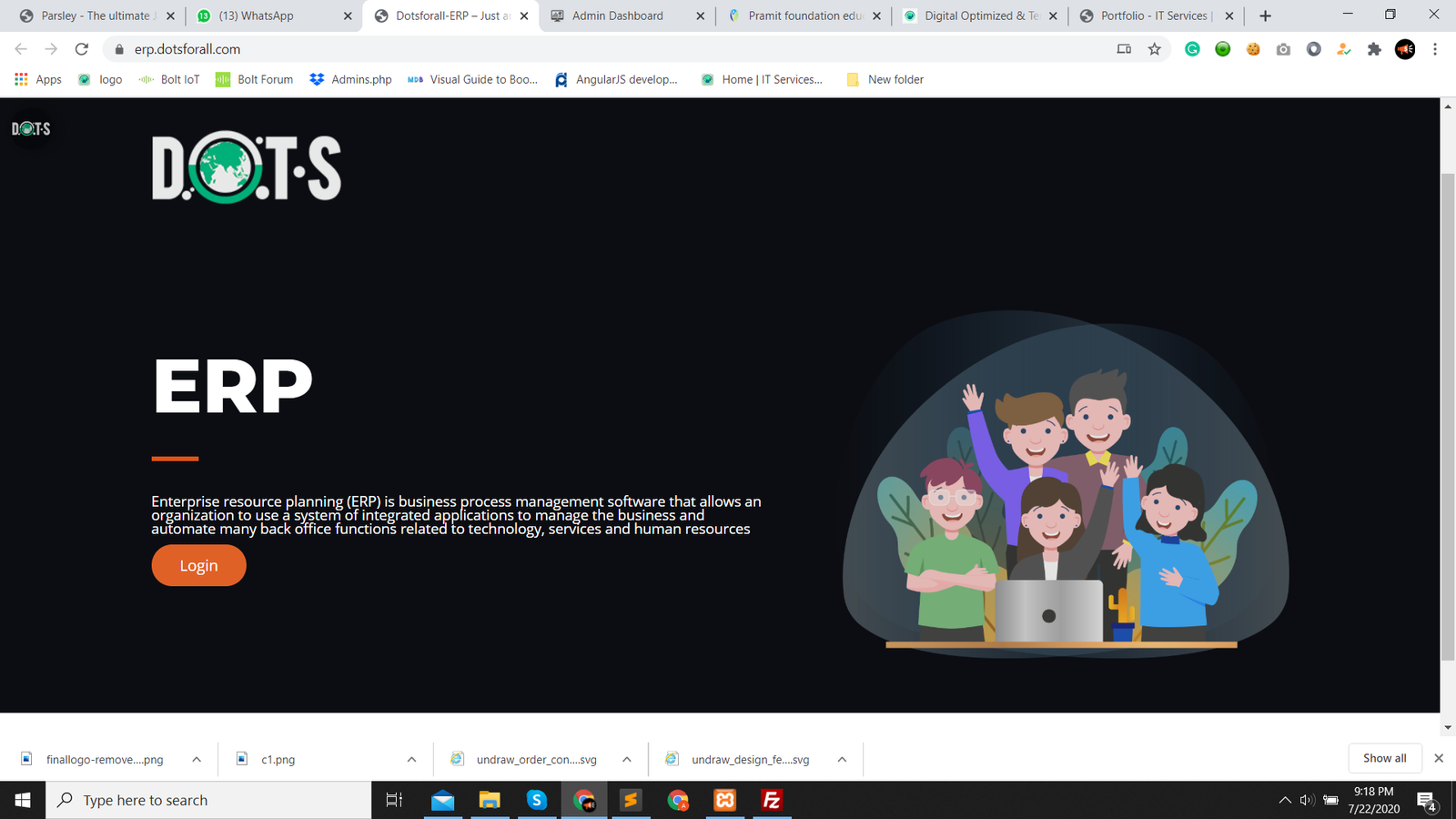Show hidden system tray icons
Screen dimensions: 1456x819
click(1284, 800)
